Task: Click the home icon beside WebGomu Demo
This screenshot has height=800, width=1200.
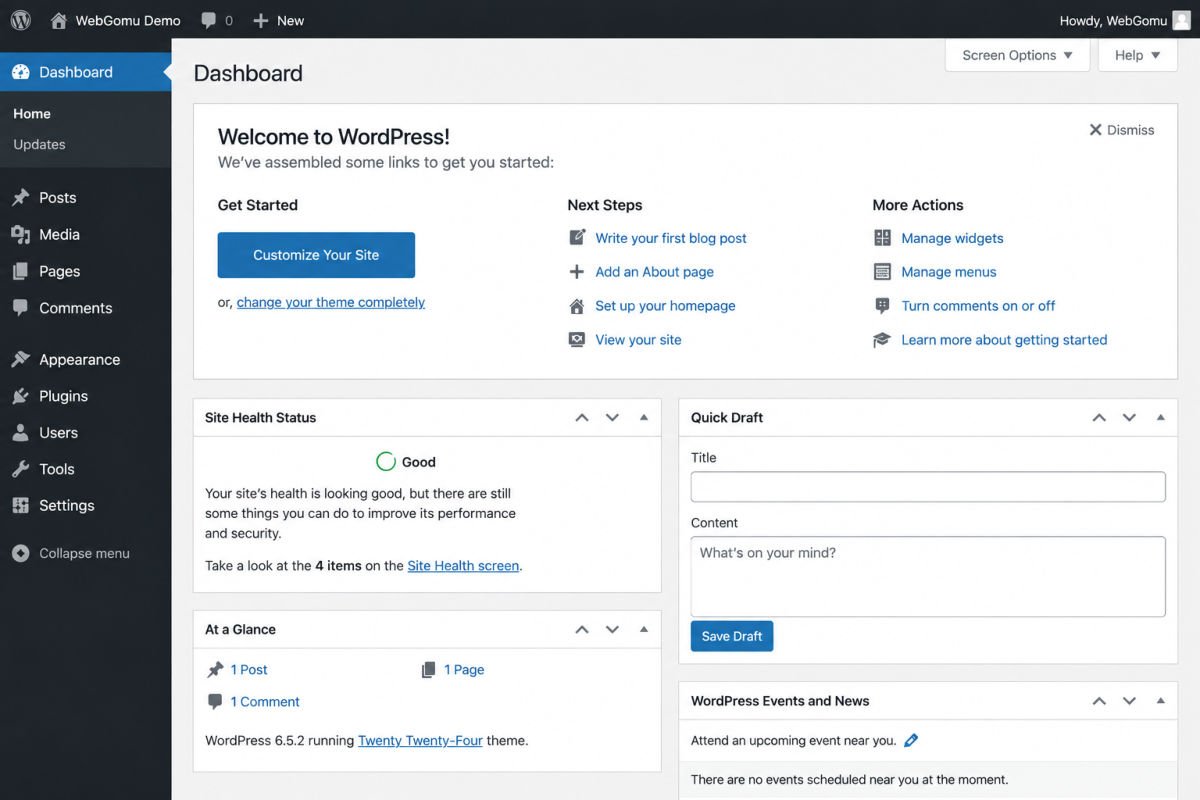Action: [x=59, y=20]
